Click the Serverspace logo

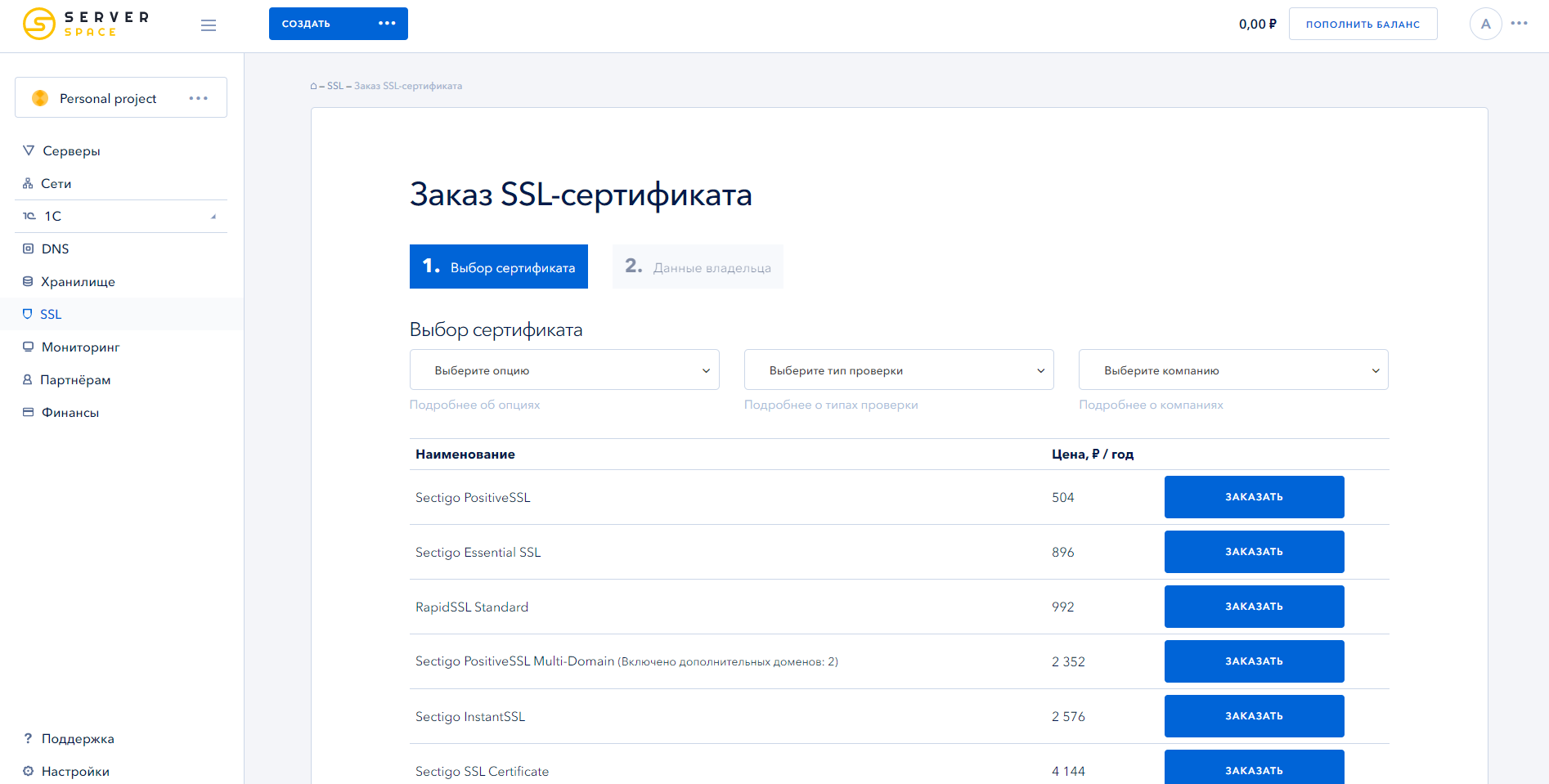point(86,24)
